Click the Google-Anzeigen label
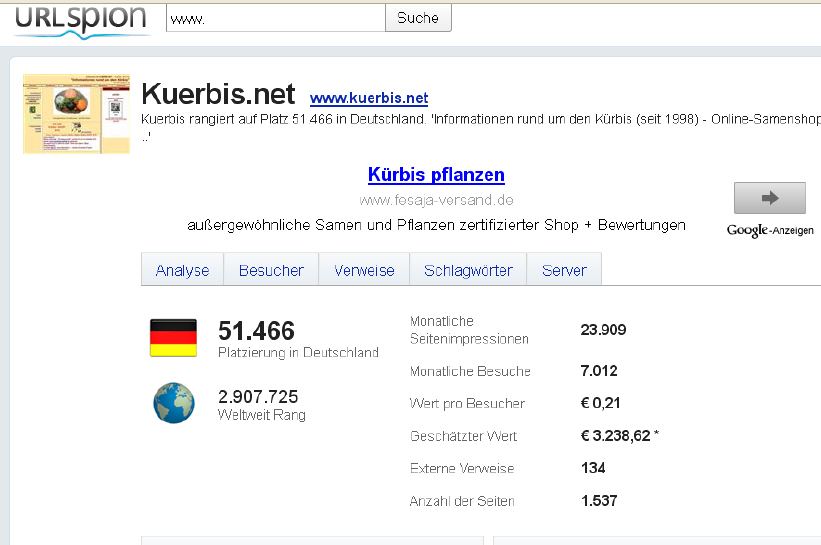Screen dimensions: 821x545 click(769, 231)
